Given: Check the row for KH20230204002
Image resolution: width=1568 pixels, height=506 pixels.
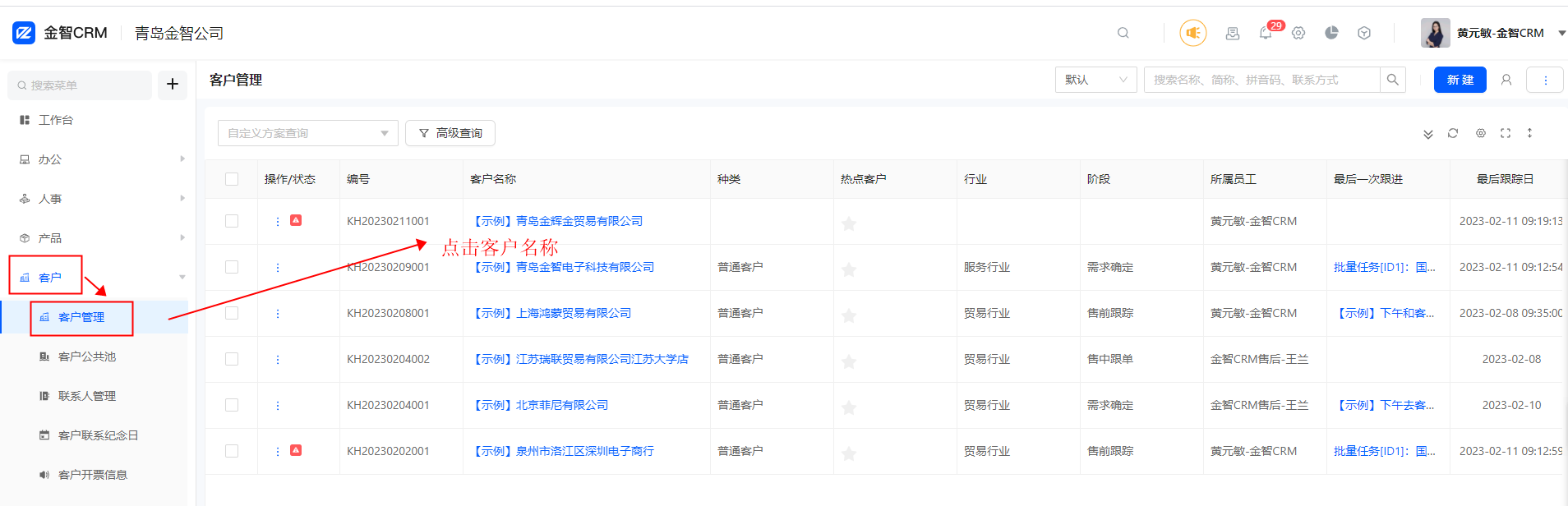Looking at the screenshot, I should [232, 359].
